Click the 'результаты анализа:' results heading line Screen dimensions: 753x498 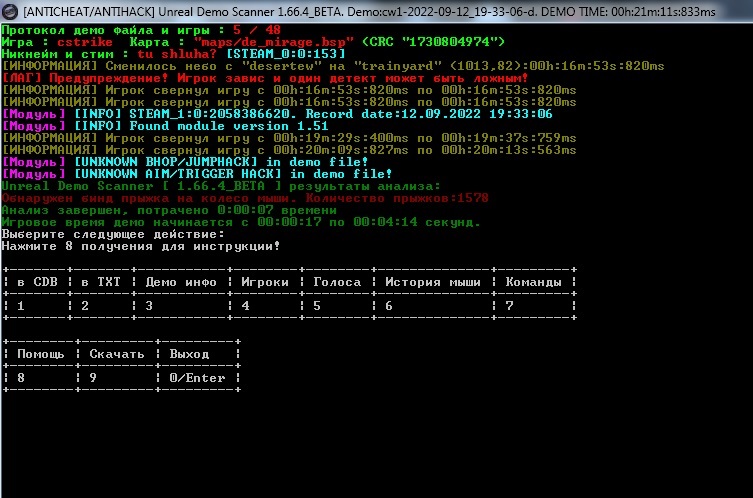tap(221, 186)
